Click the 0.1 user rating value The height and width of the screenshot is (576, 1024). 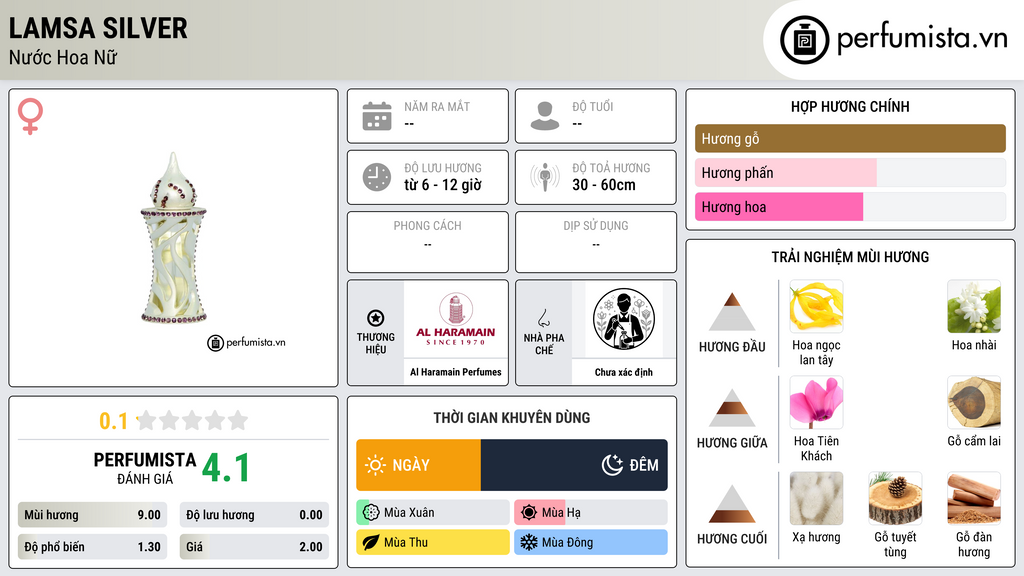(x=114, y=421)
